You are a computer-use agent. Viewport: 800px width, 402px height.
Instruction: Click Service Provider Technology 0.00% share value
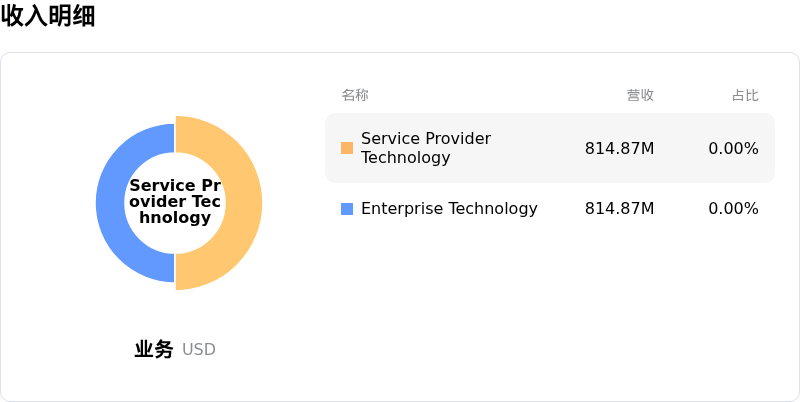coord(733,149)
